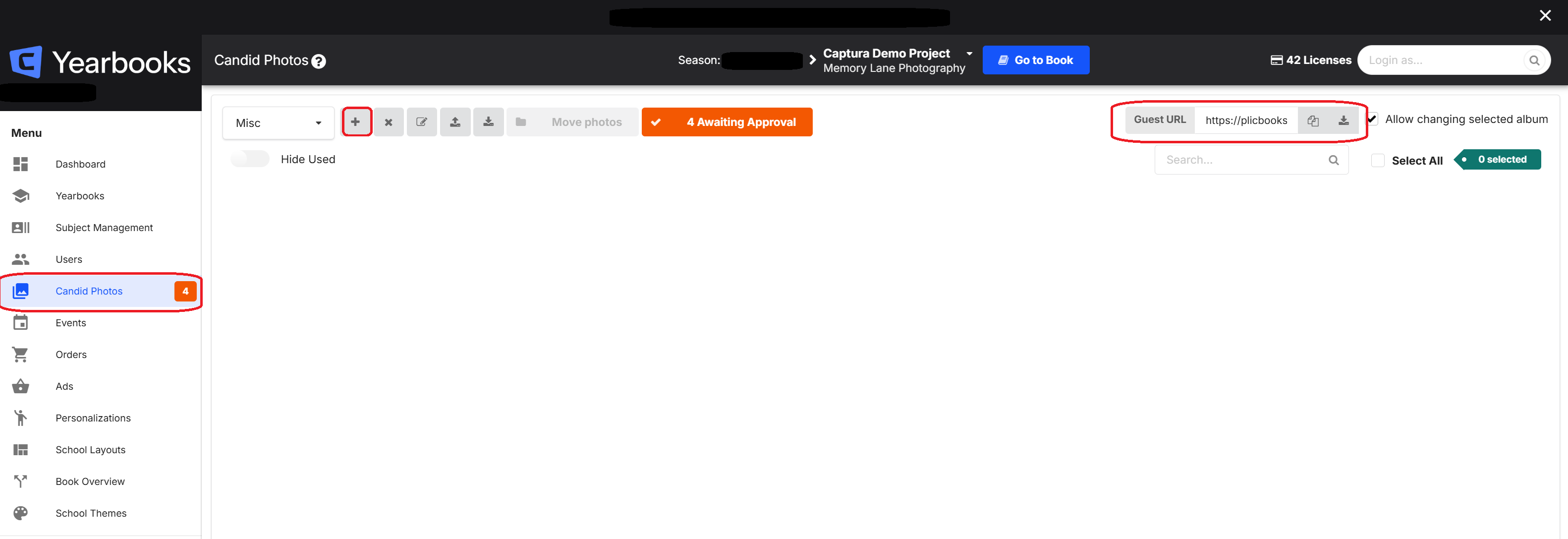
Task: Open the Misc album dropdown
Action: click(278, 122)
